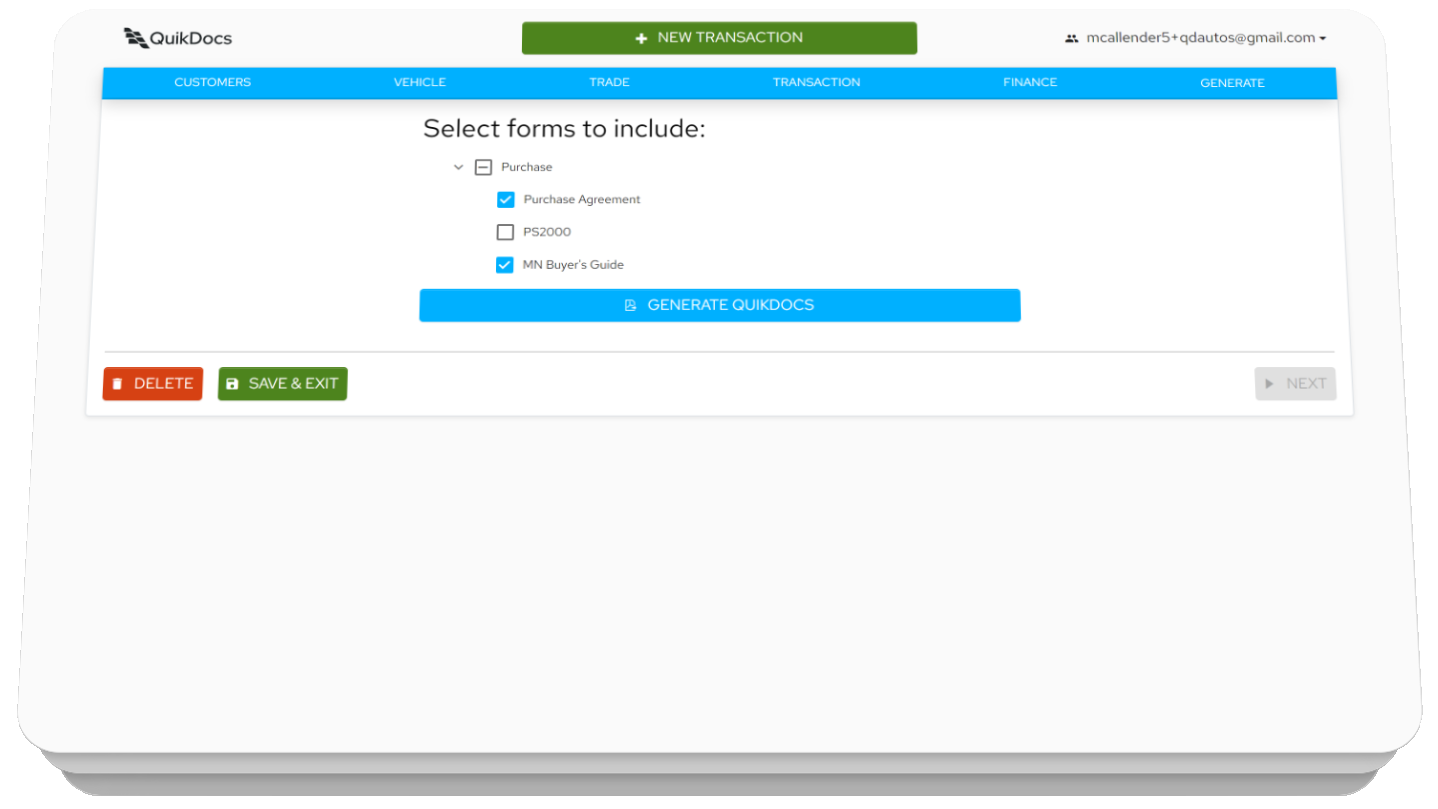Click the 'Select forms to include:' heading
The image size is (1438, 809).
(564, 129)
